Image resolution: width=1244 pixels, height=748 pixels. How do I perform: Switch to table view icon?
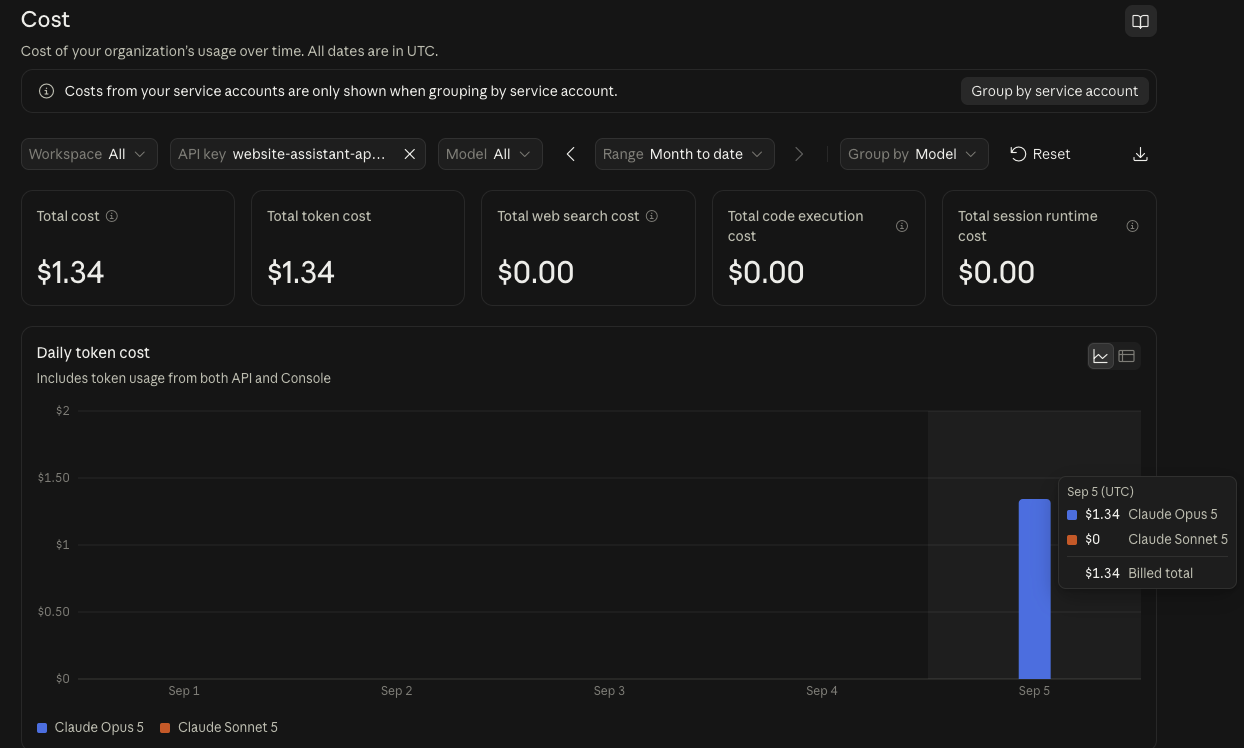click(x=1127, y=356)
